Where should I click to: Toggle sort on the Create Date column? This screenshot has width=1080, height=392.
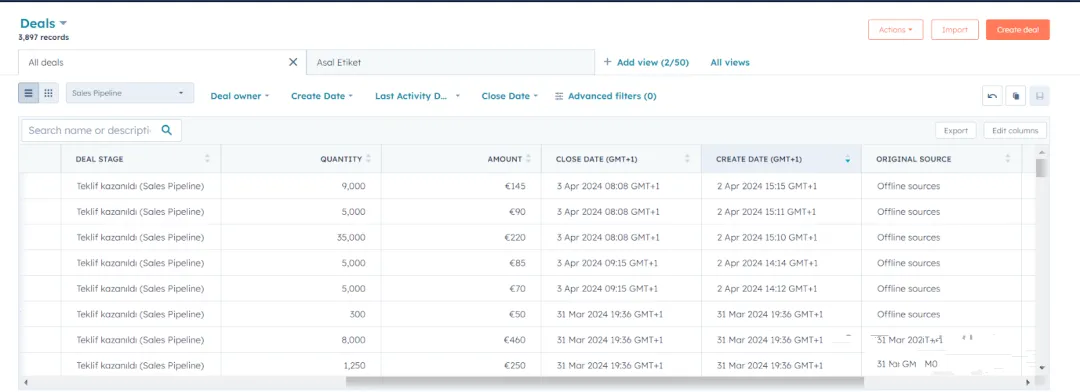848,159
